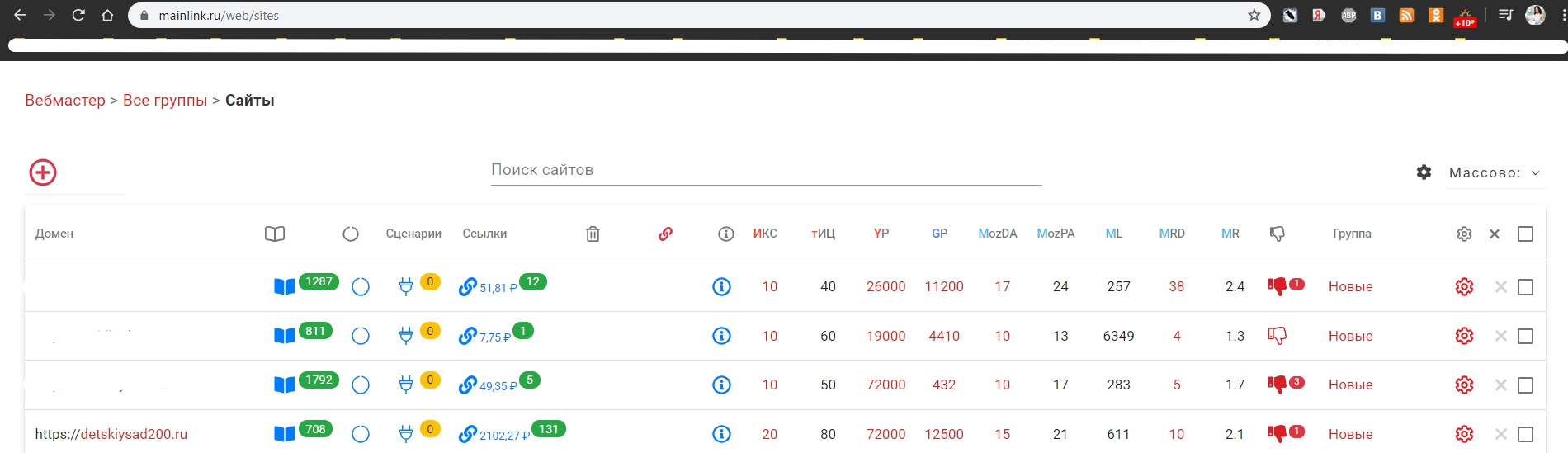Screen dimensions: 1568x453
Task: Sort by тИЦ column header
Action: point(823,234)
